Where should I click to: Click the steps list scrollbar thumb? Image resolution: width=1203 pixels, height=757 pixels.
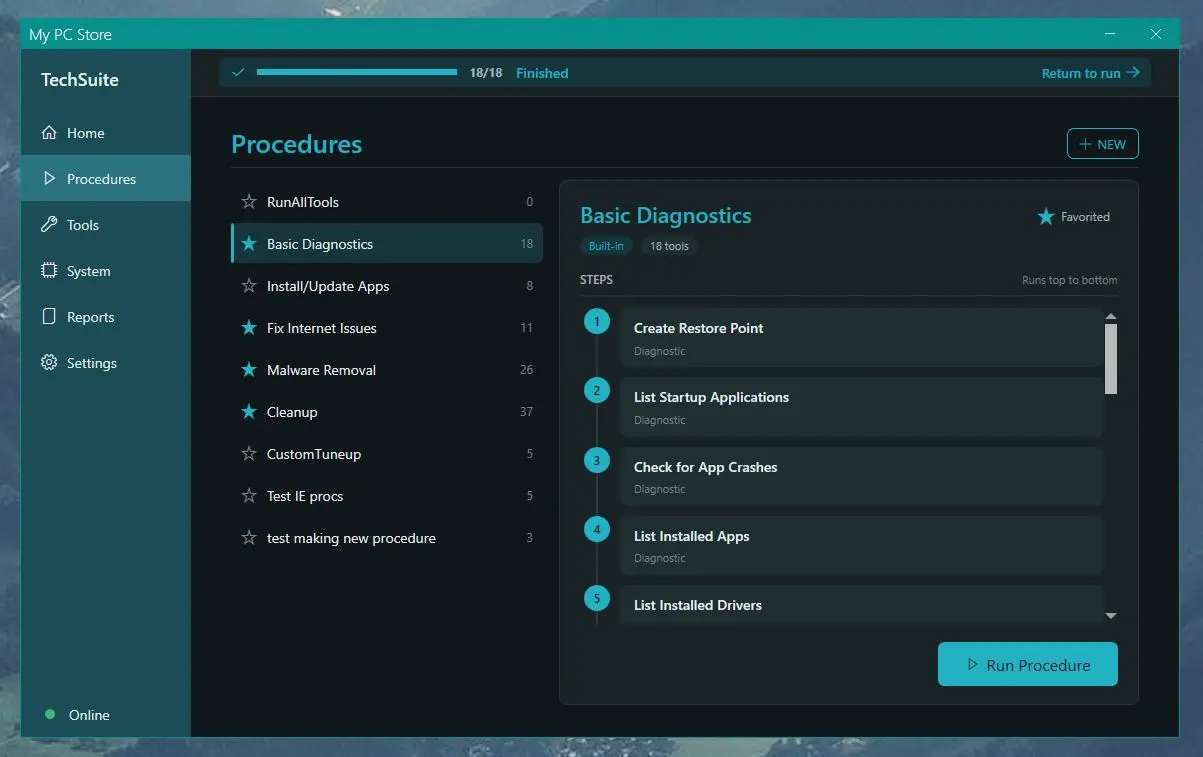click(1111, 359)
